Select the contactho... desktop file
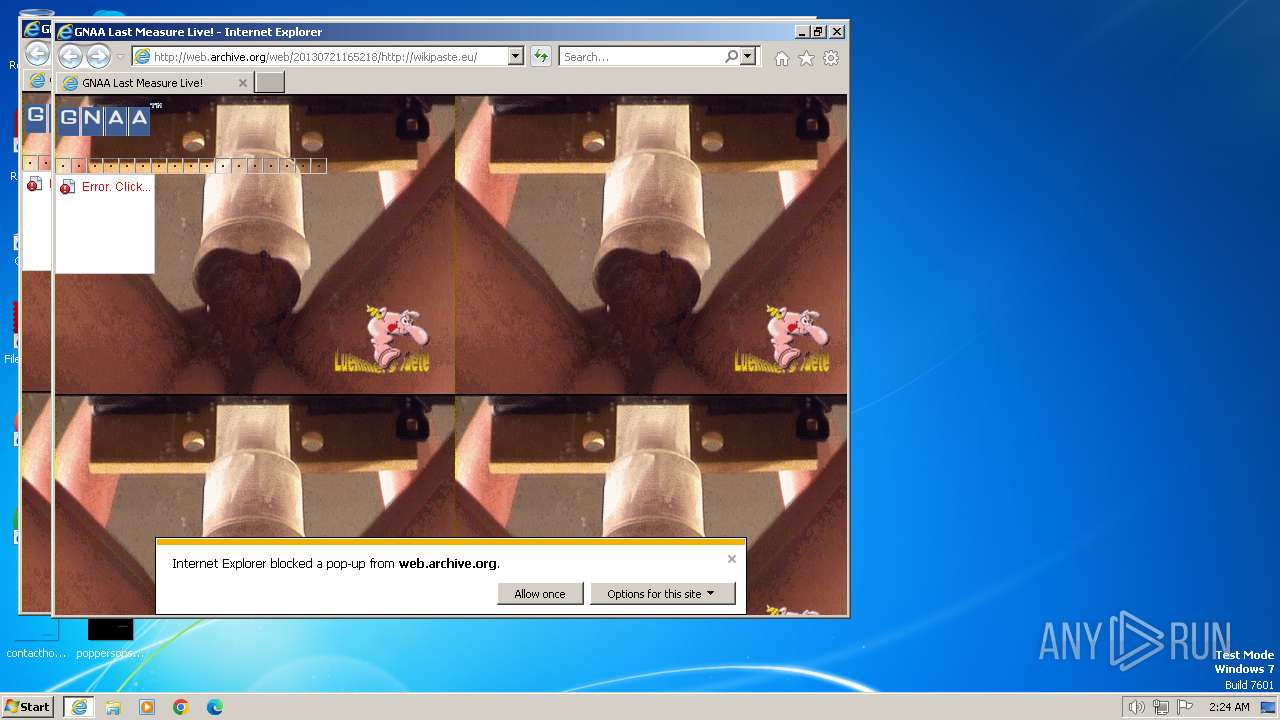This screenshot has height=720, width=1280. pos(36,639)
